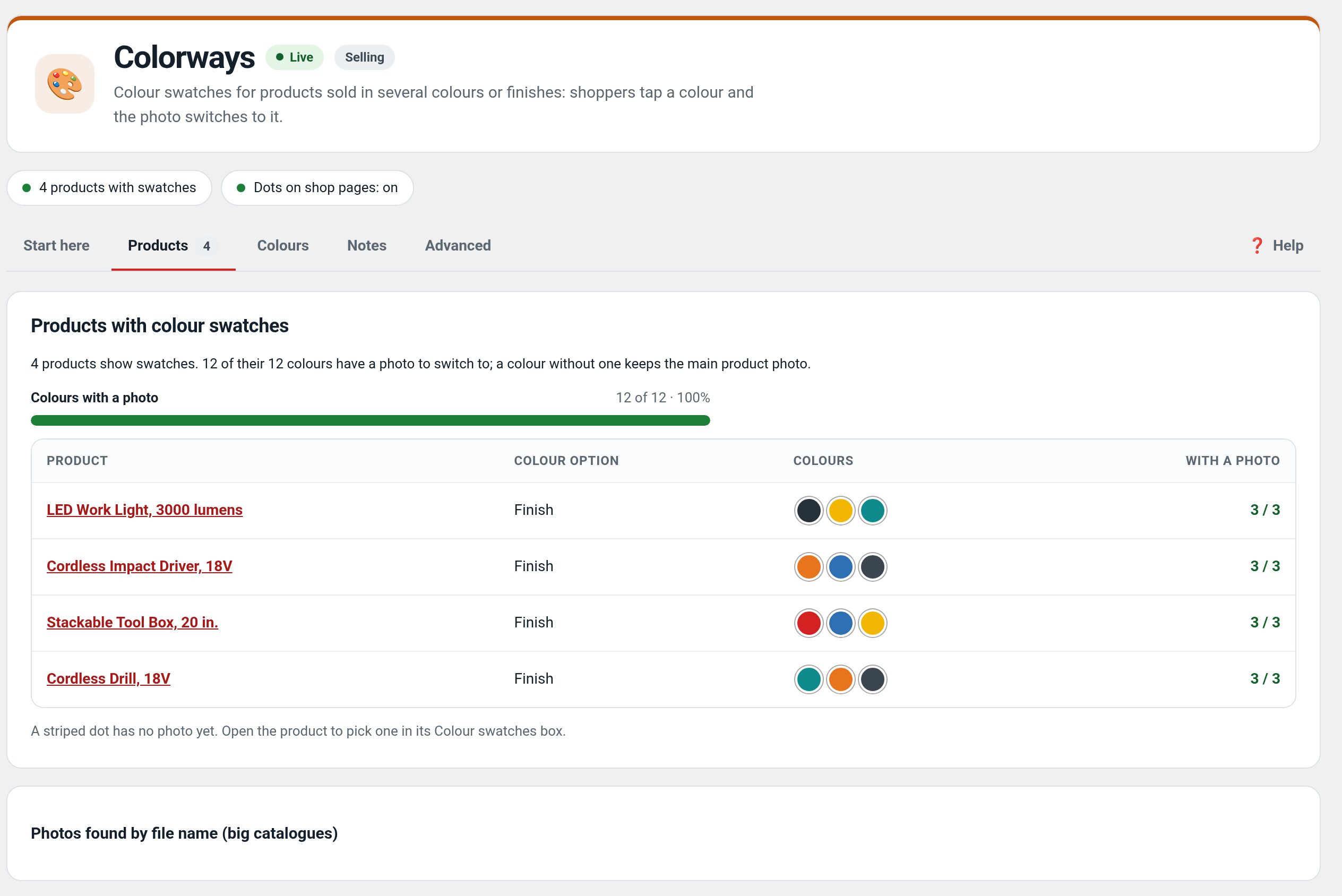Click the dark grey swatch for Cordless Drill
Screen dimensions: 1342x896
click(x=872, y=679)
